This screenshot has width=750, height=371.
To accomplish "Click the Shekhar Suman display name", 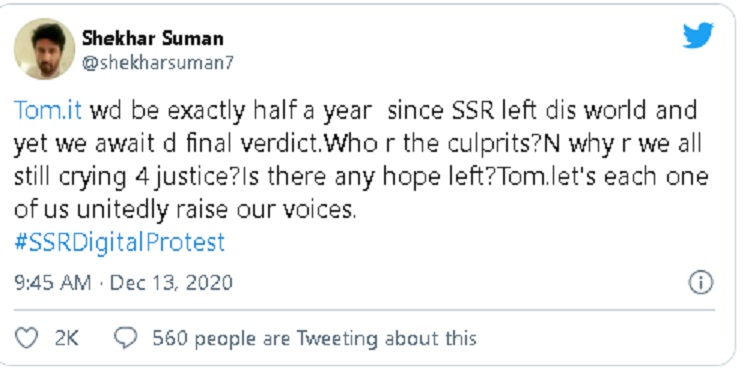I will 153,38.
